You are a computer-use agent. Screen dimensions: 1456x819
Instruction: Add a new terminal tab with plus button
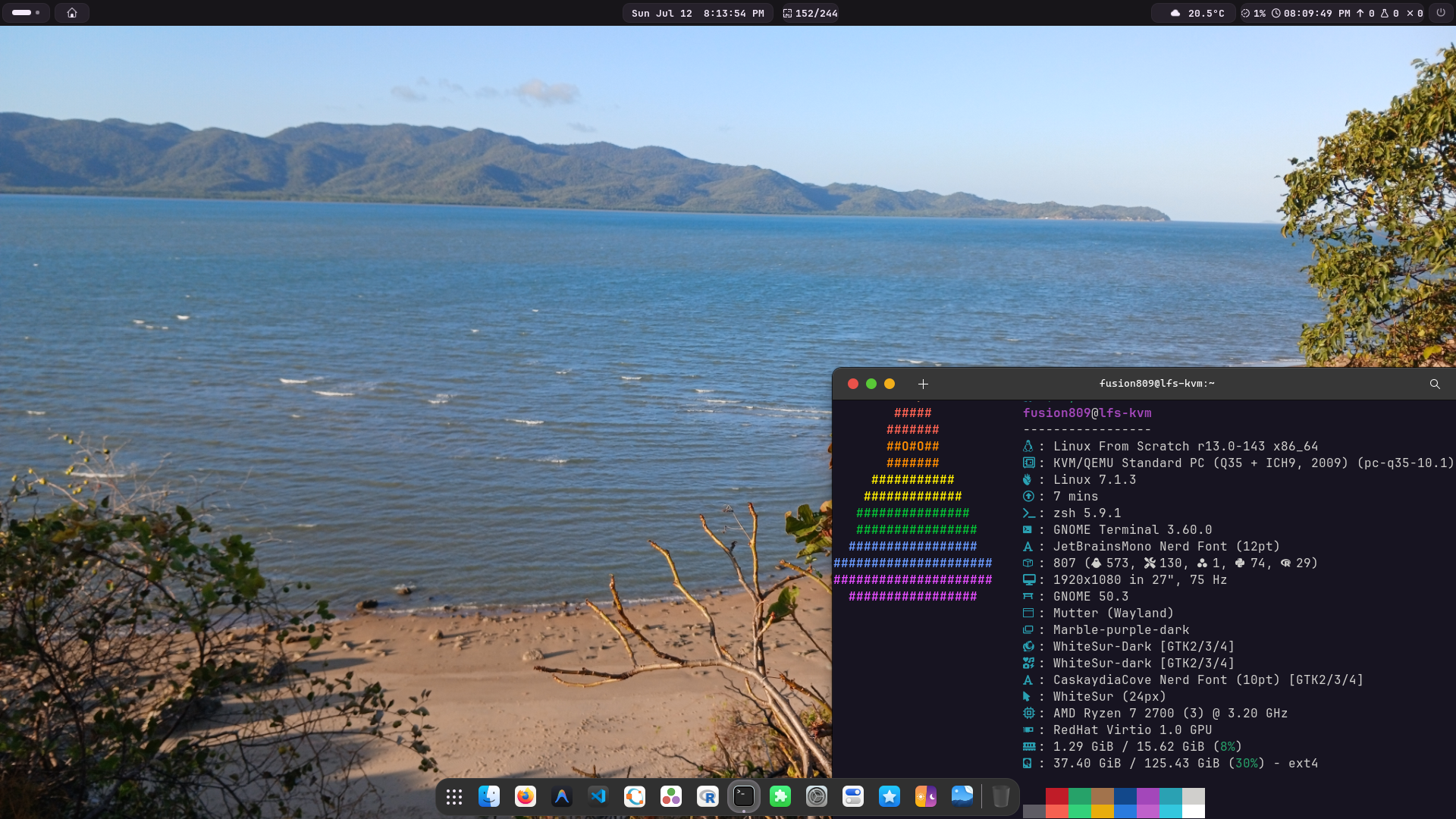[923, 384]
